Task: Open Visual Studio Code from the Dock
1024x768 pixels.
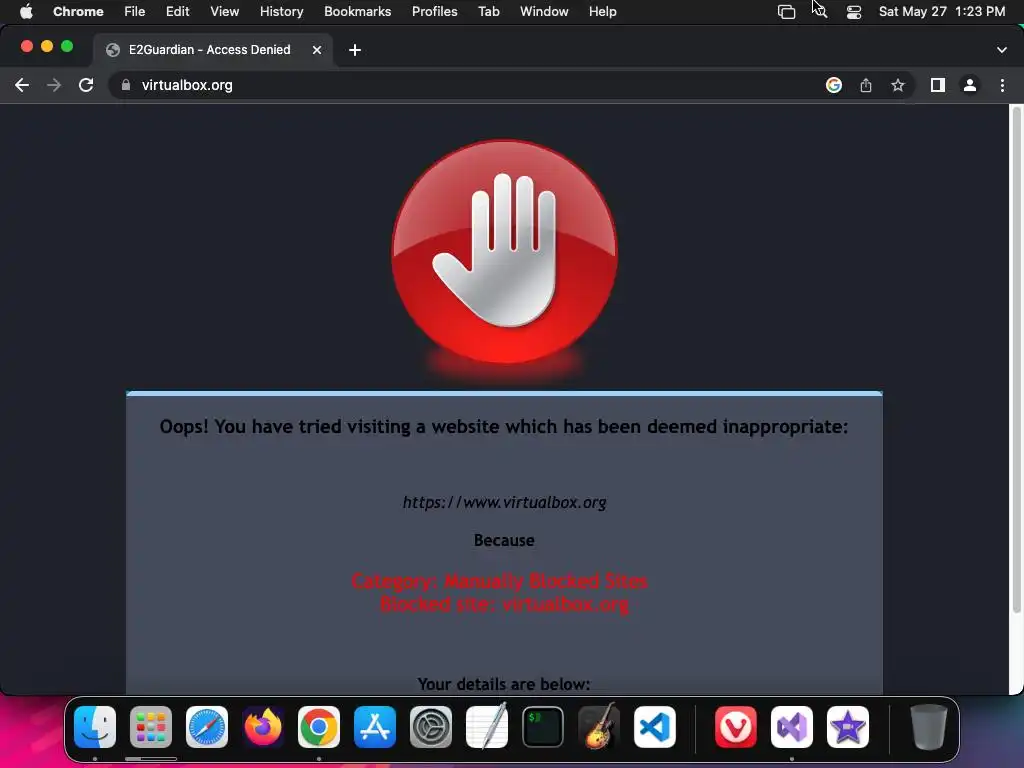Action: pos(655,727)
